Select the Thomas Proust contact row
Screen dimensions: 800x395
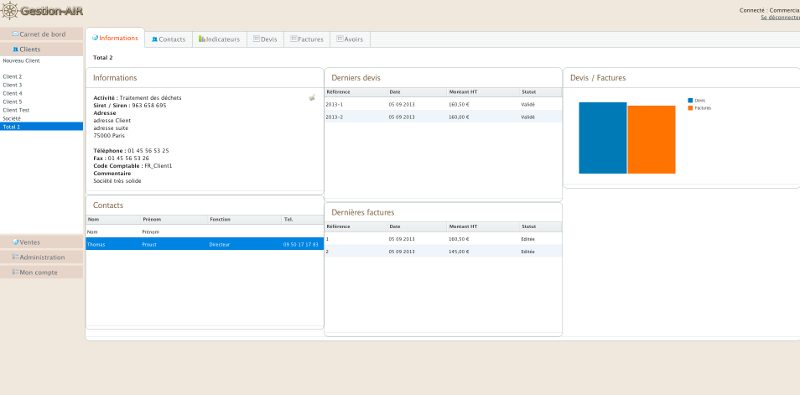click(x=205, y=244)
